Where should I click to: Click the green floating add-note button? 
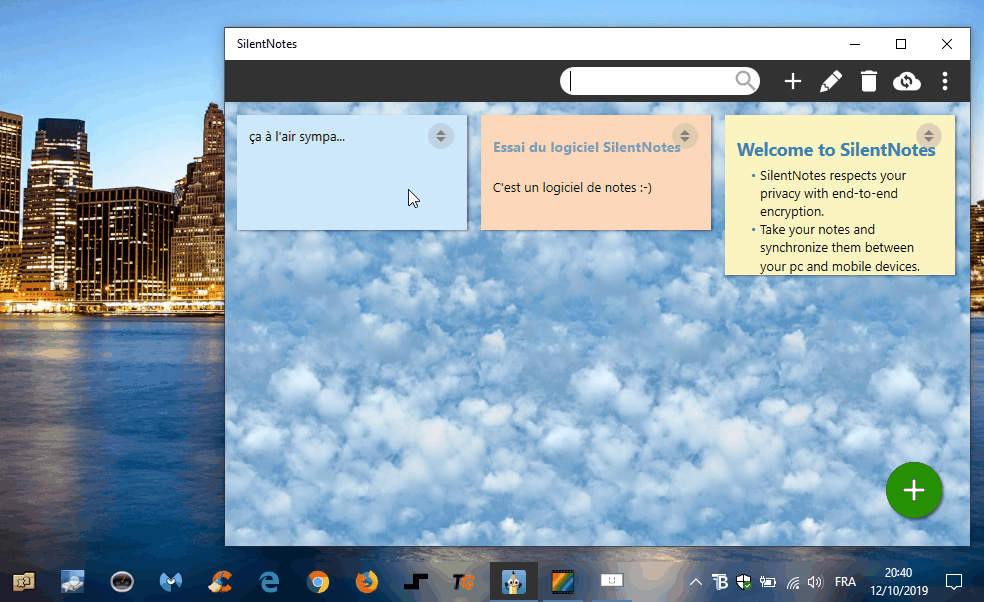(x=914, y=490)
